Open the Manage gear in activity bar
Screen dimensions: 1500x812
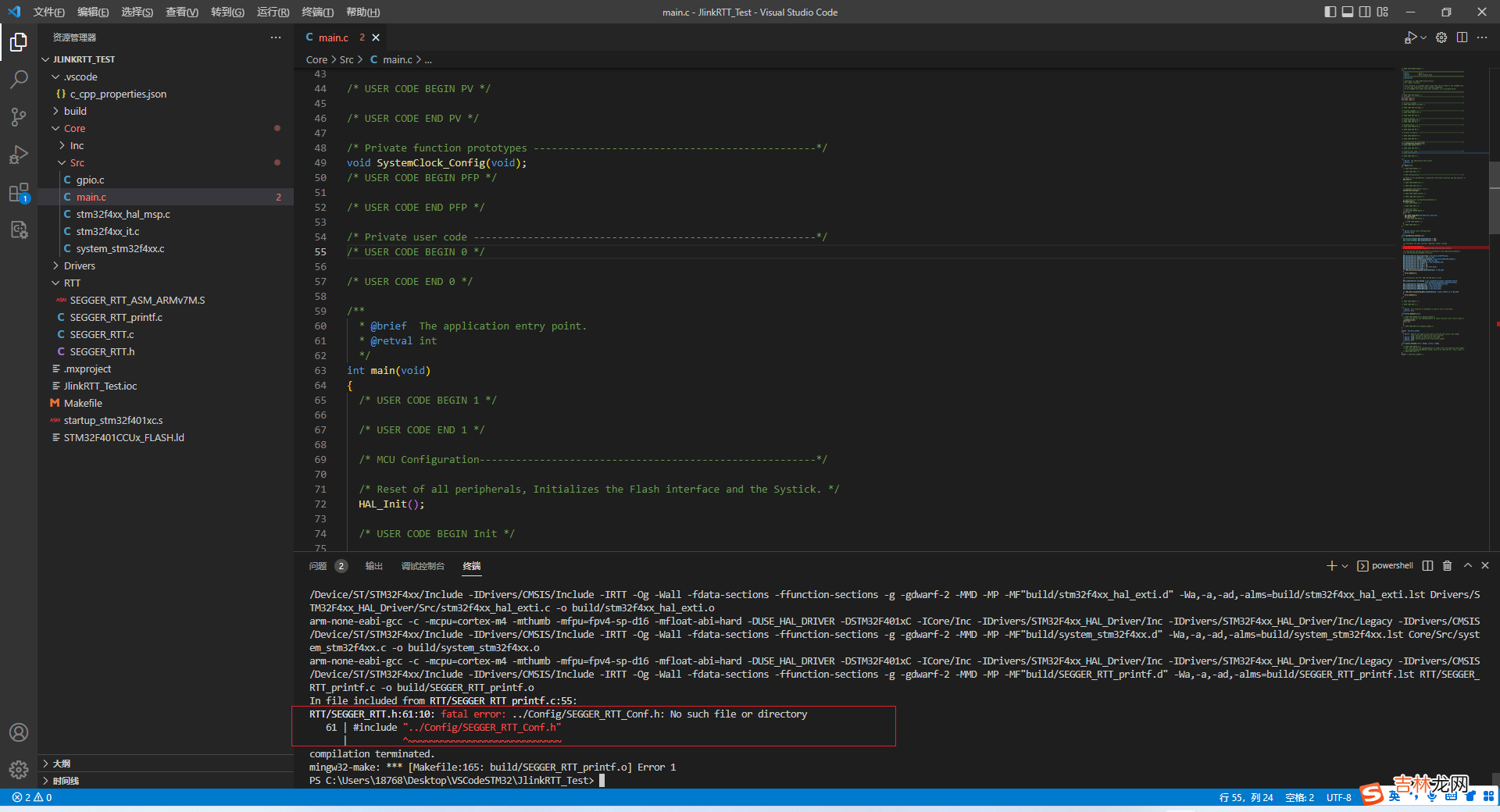coord(19,770)
